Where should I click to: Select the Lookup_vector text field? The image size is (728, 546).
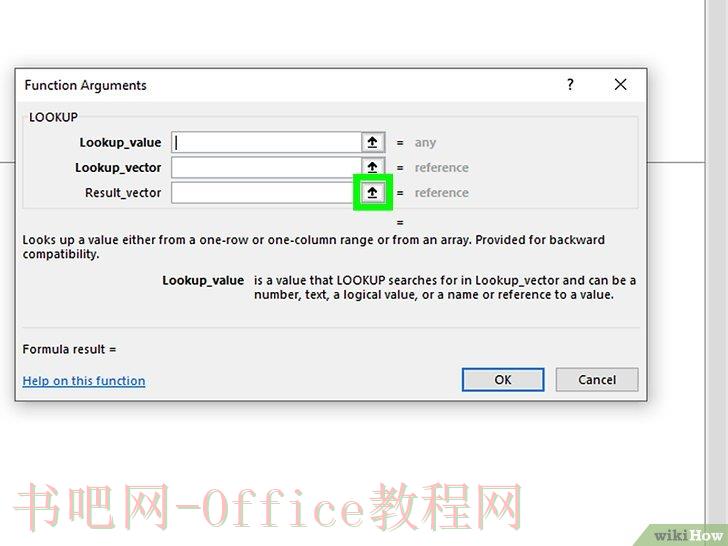click(266, 167)
